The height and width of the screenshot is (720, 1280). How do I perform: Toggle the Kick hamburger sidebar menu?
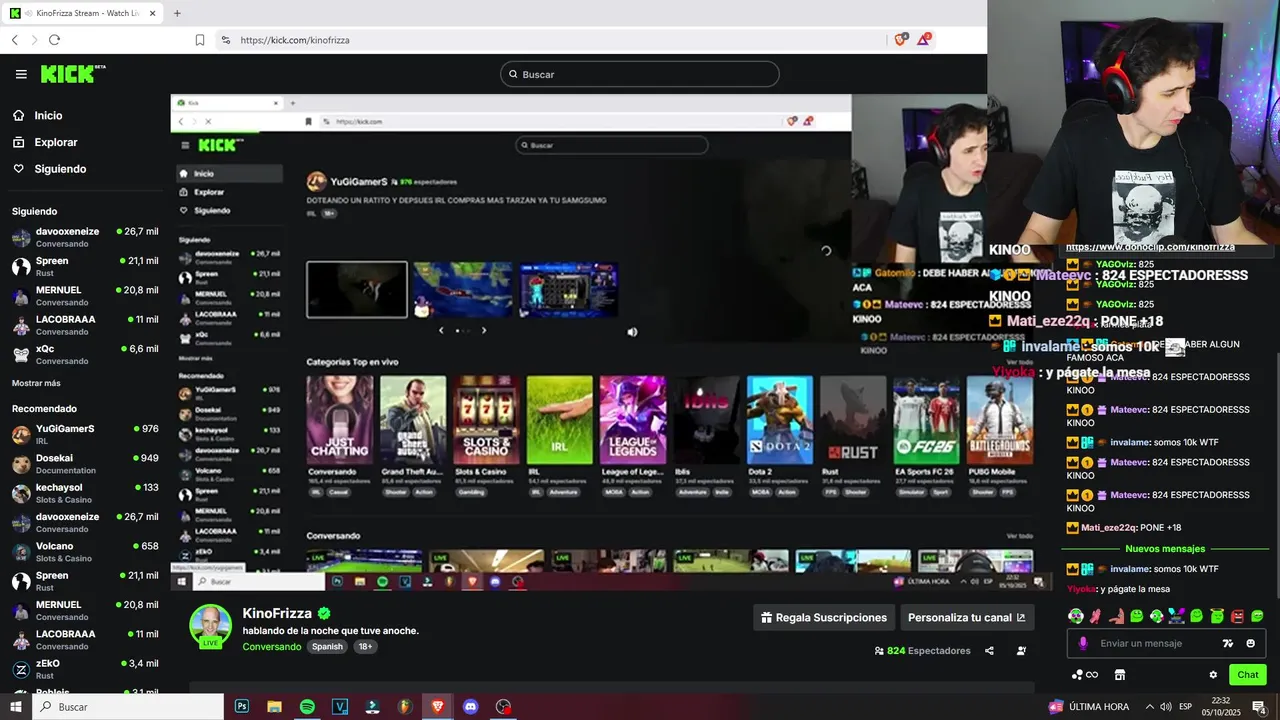click(21, 74)
